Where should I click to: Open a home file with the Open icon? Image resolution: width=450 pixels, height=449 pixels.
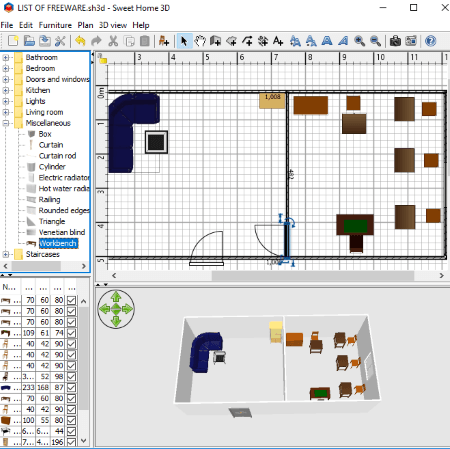point(29,41)
